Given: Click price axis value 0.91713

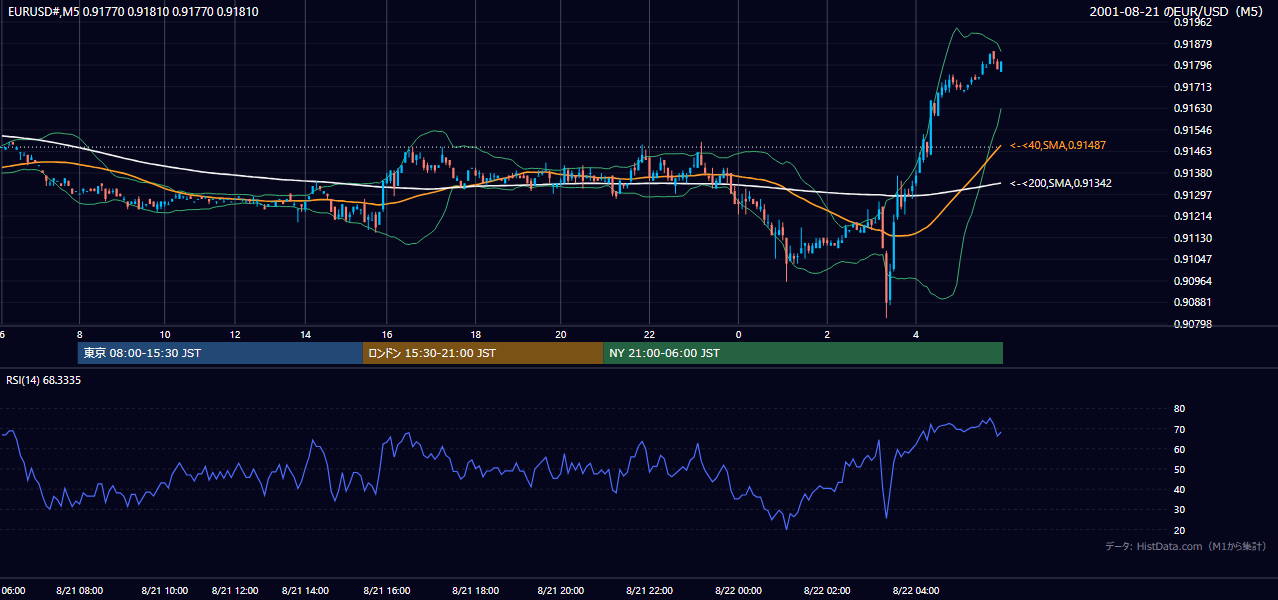Looking at the screenshot, I should [x=1193, y=87].
